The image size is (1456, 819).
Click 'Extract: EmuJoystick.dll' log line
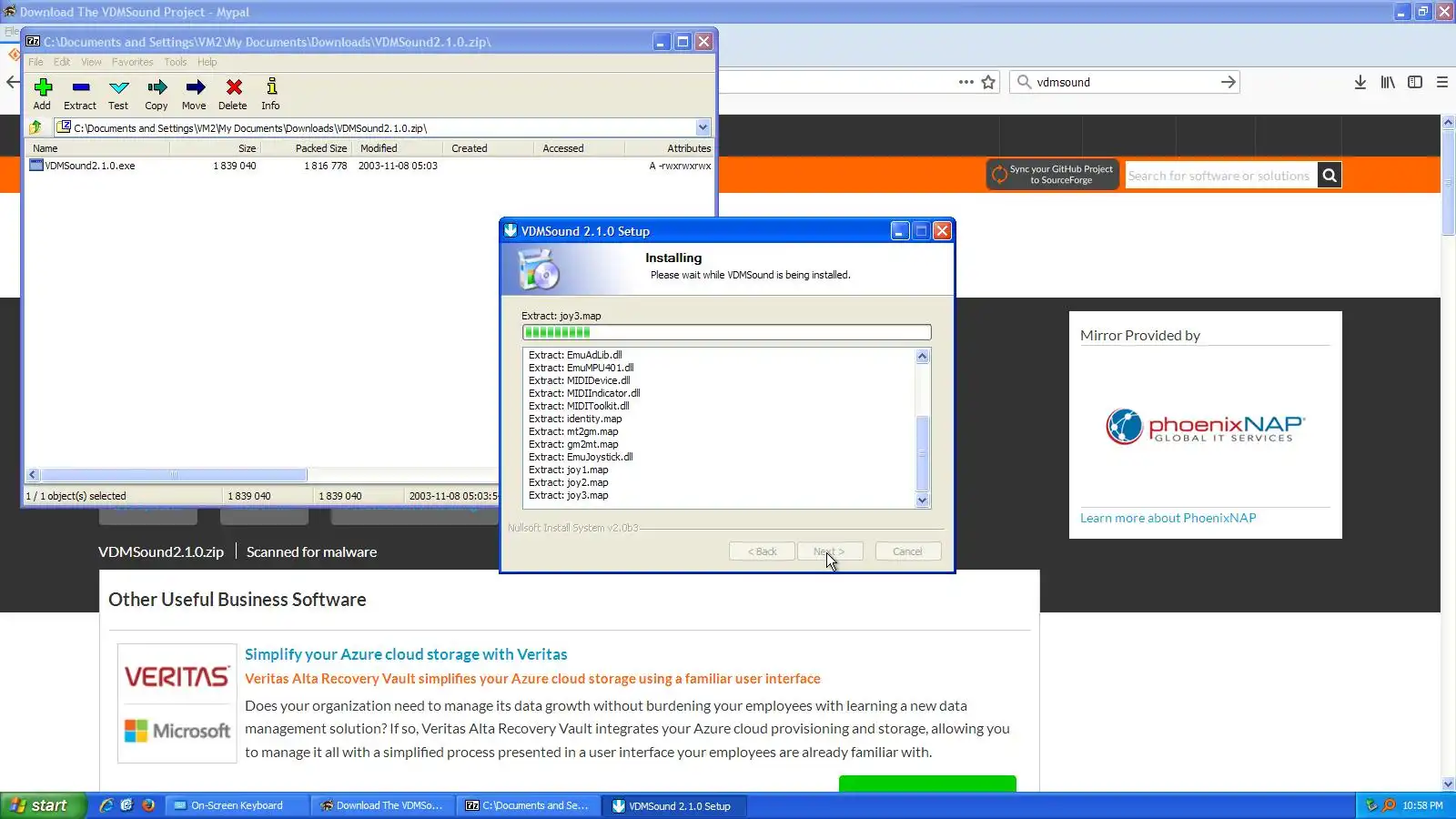coord(581,457)
